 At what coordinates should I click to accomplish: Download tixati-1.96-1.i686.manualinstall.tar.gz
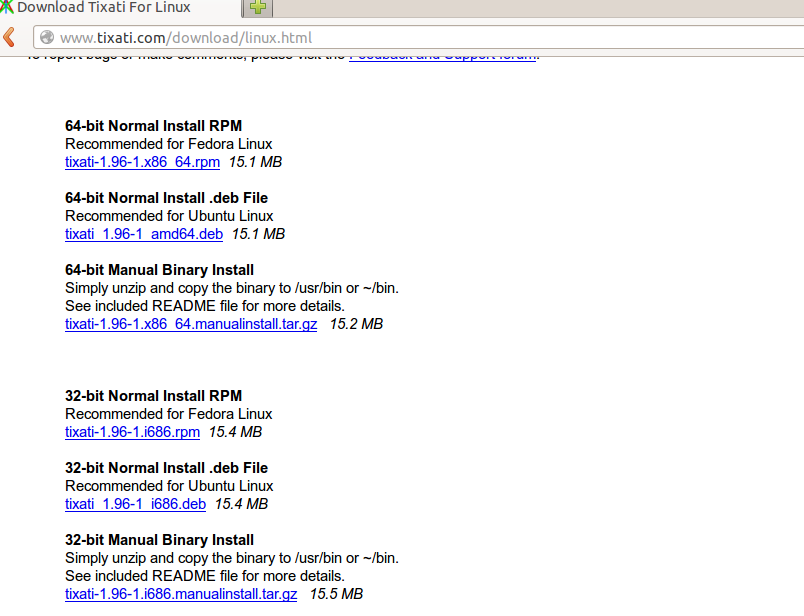[x=181, y=594]
